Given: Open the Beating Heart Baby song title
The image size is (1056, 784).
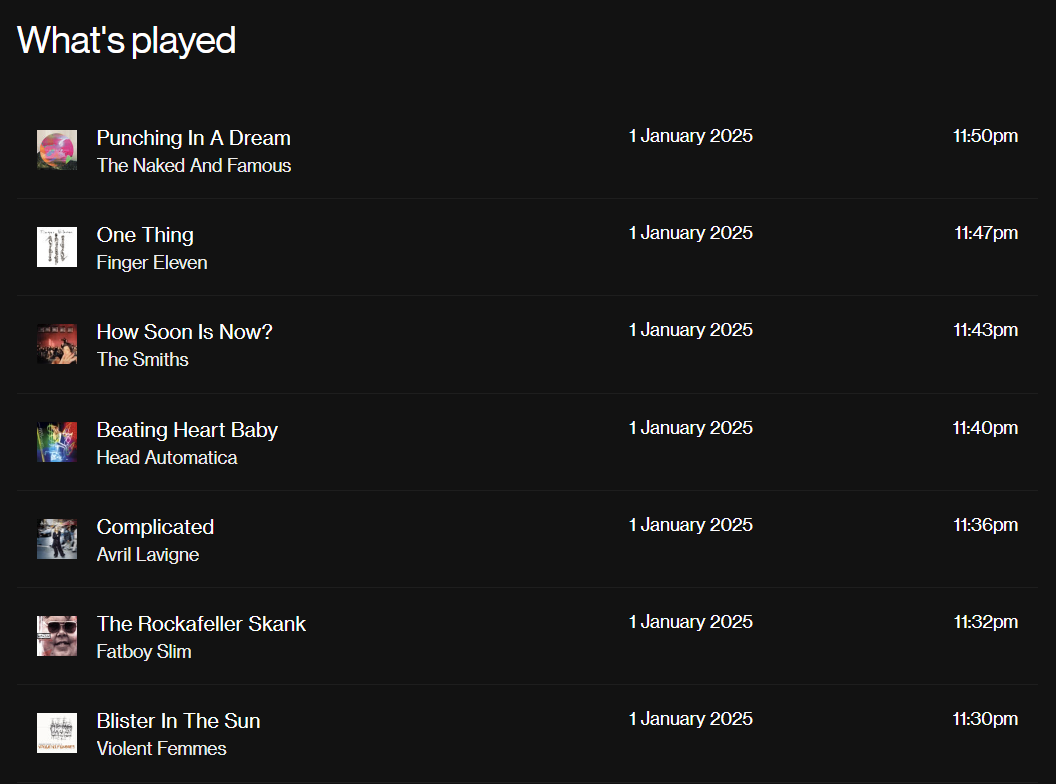Looking at the screenshot, I should pyautogui.click(x=187, y=430).
